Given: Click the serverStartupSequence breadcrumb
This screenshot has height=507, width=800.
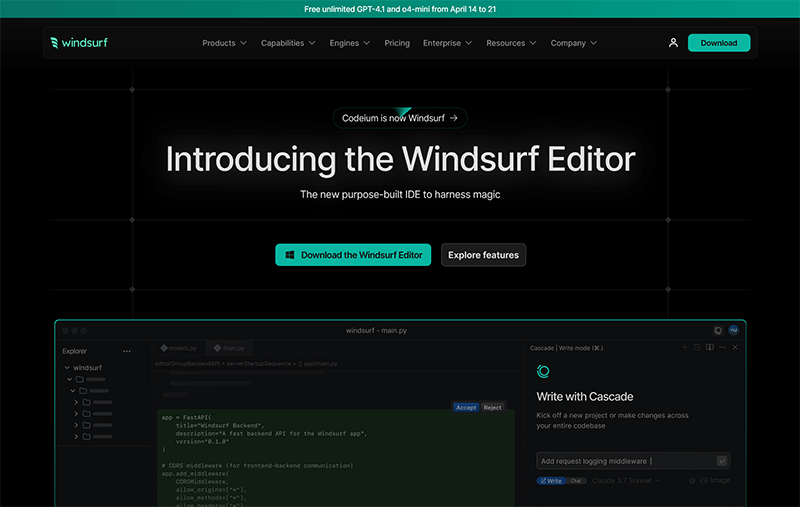Looking at the screenshot, I should [x=259, y=364].
